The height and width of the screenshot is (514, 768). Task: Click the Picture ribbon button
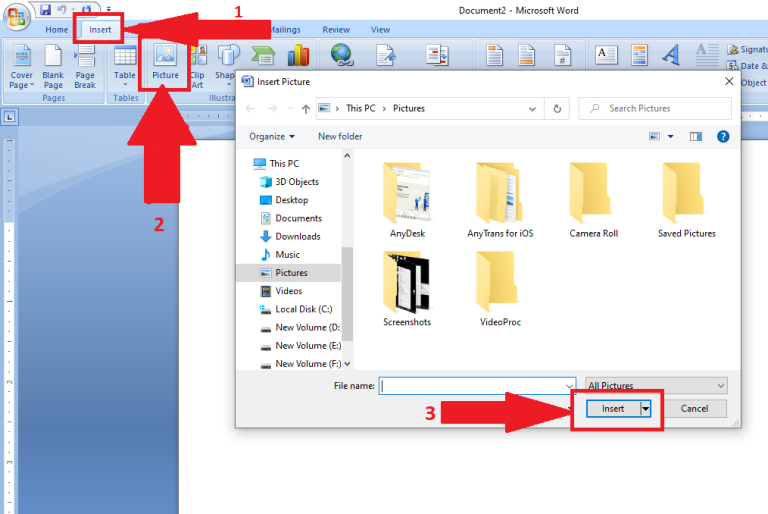coord(165,64)
